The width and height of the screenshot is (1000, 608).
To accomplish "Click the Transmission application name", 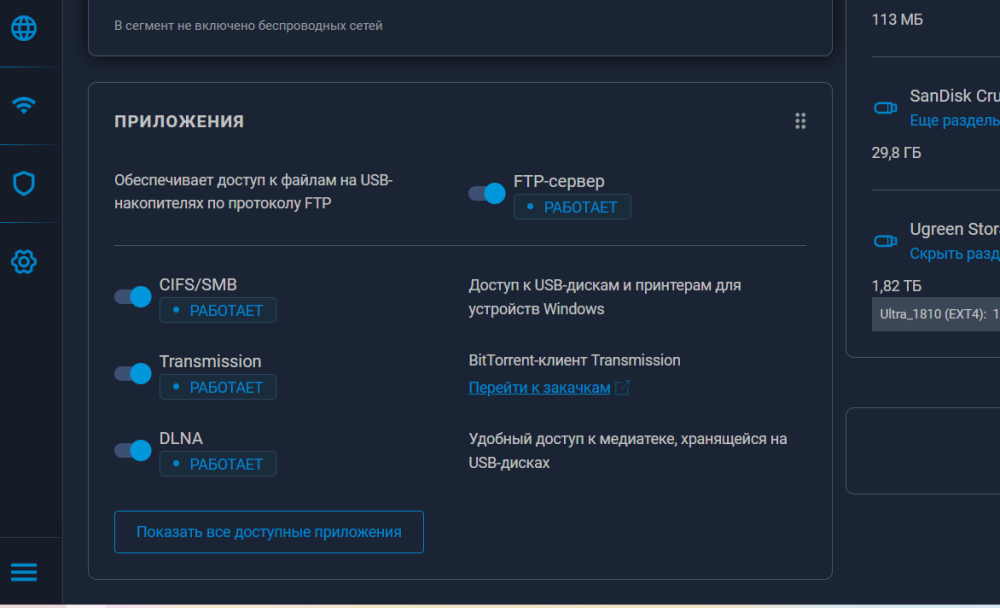I will click(210, 361).
